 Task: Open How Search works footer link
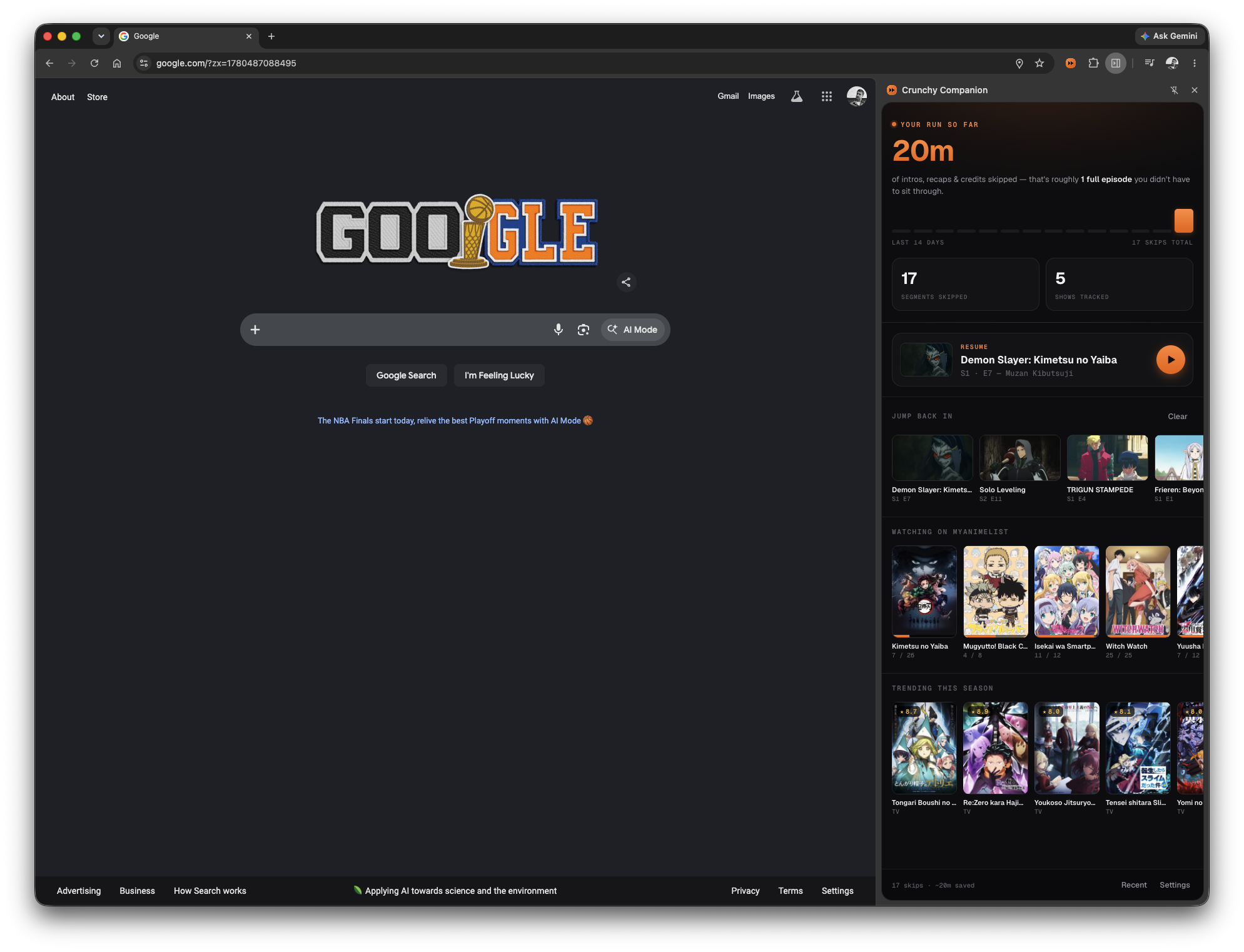(210, 891)
